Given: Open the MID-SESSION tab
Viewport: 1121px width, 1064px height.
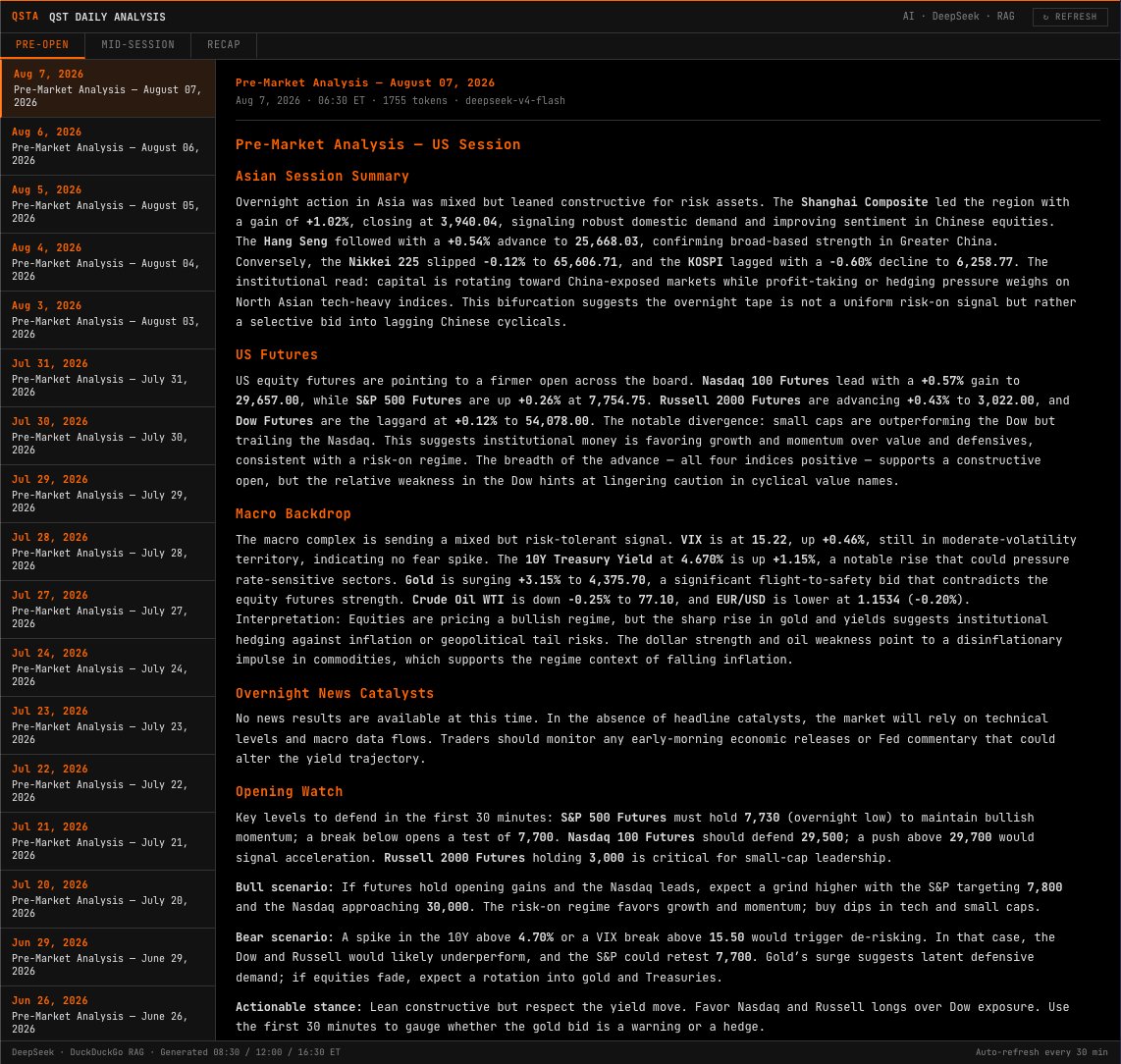Looking at the screenshot, I should pyautogui.click(x=138, y=45).
